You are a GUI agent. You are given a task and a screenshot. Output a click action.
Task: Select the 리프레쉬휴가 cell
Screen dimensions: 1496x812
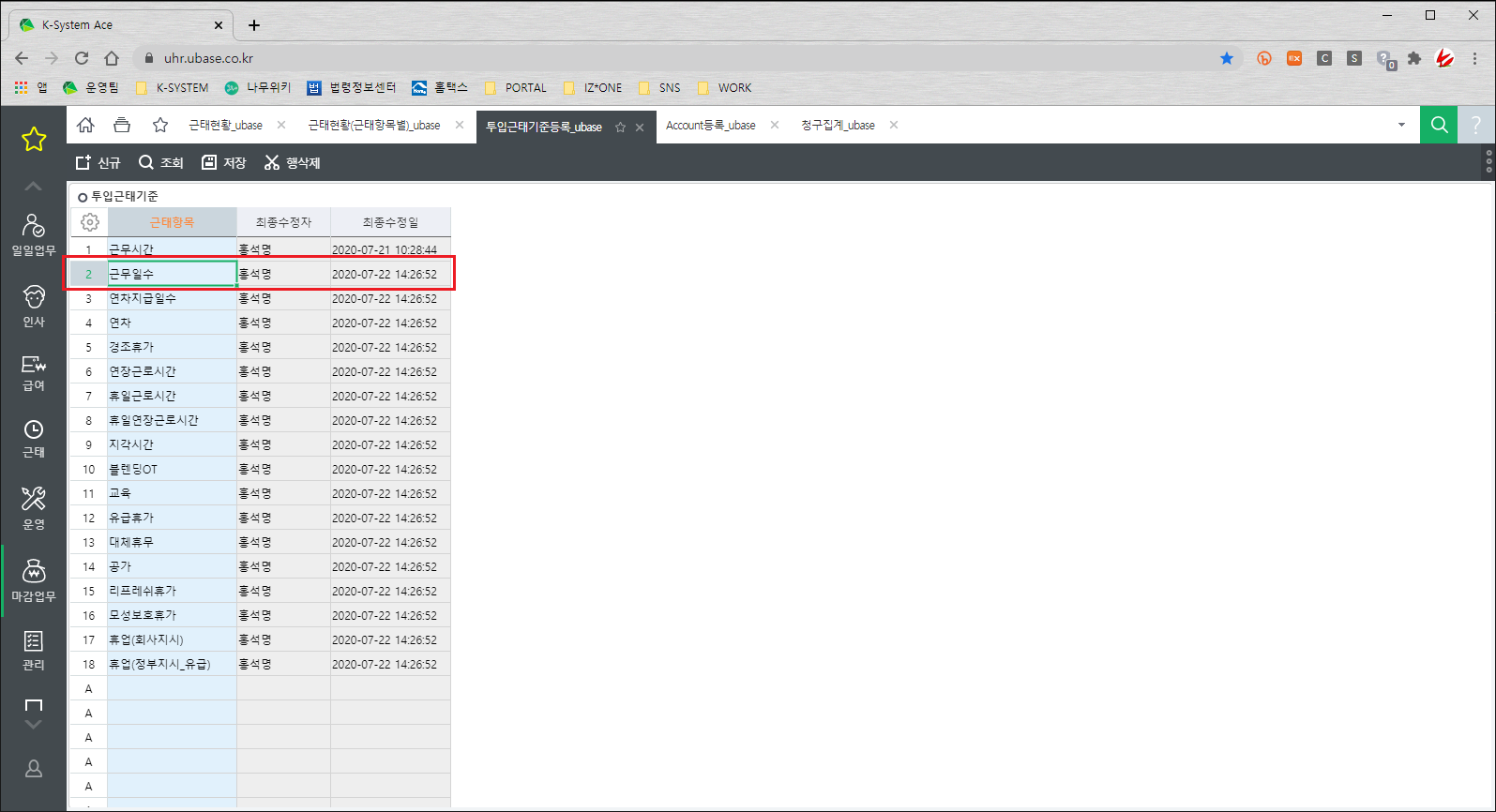[173, 591]
